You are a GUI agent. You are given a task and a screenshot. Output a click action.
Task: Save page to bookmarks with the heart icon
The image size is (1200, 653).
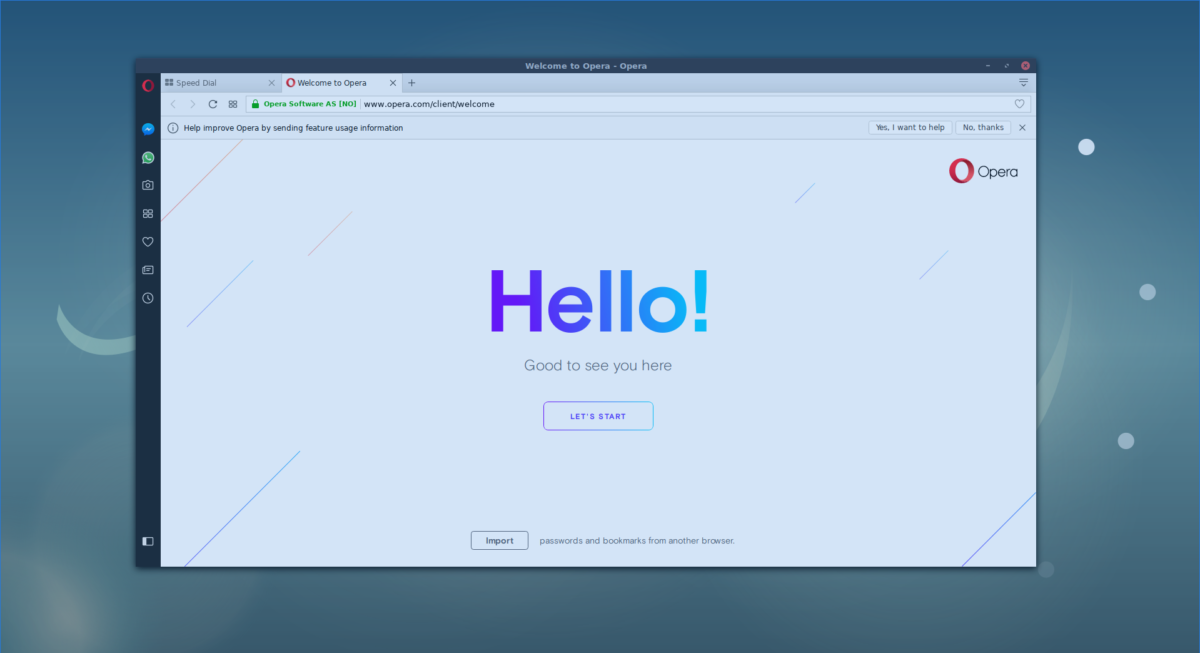[1019, 103]
